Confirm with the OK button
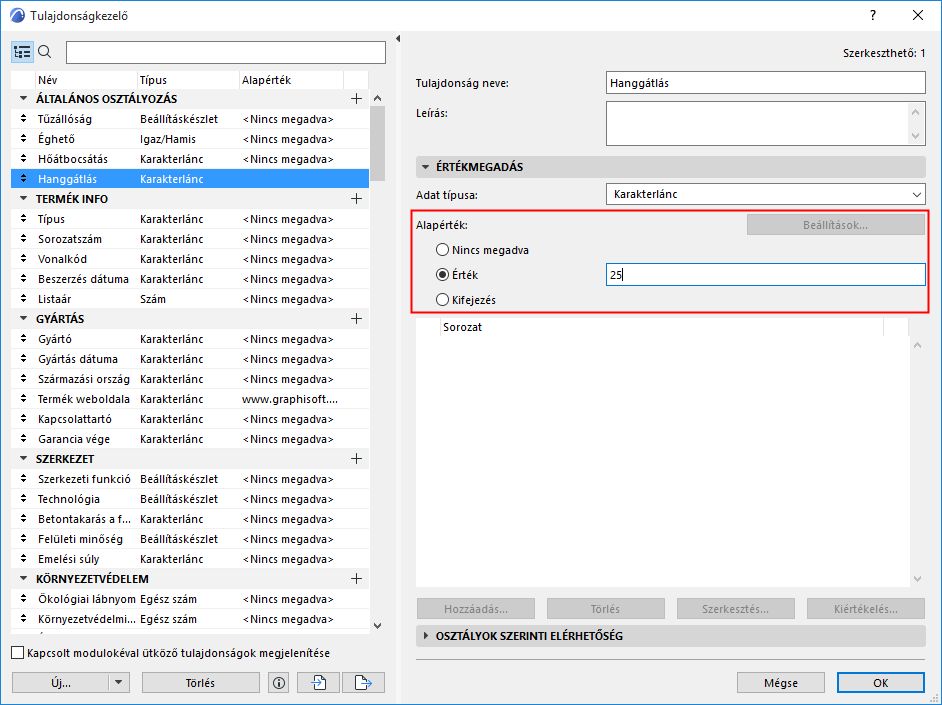Image resolution: width=942 pixels, height=705 pixels. (881, 683)
